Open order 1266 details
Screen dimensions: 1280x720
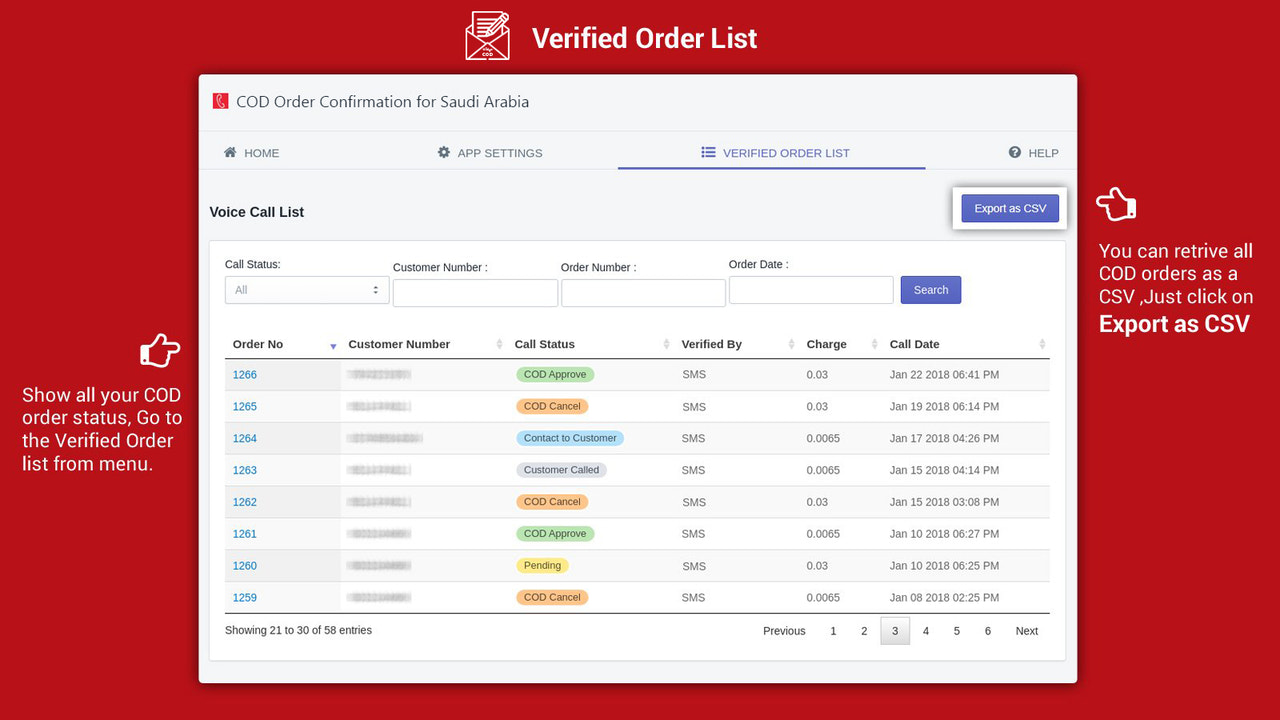click(244, 374)
